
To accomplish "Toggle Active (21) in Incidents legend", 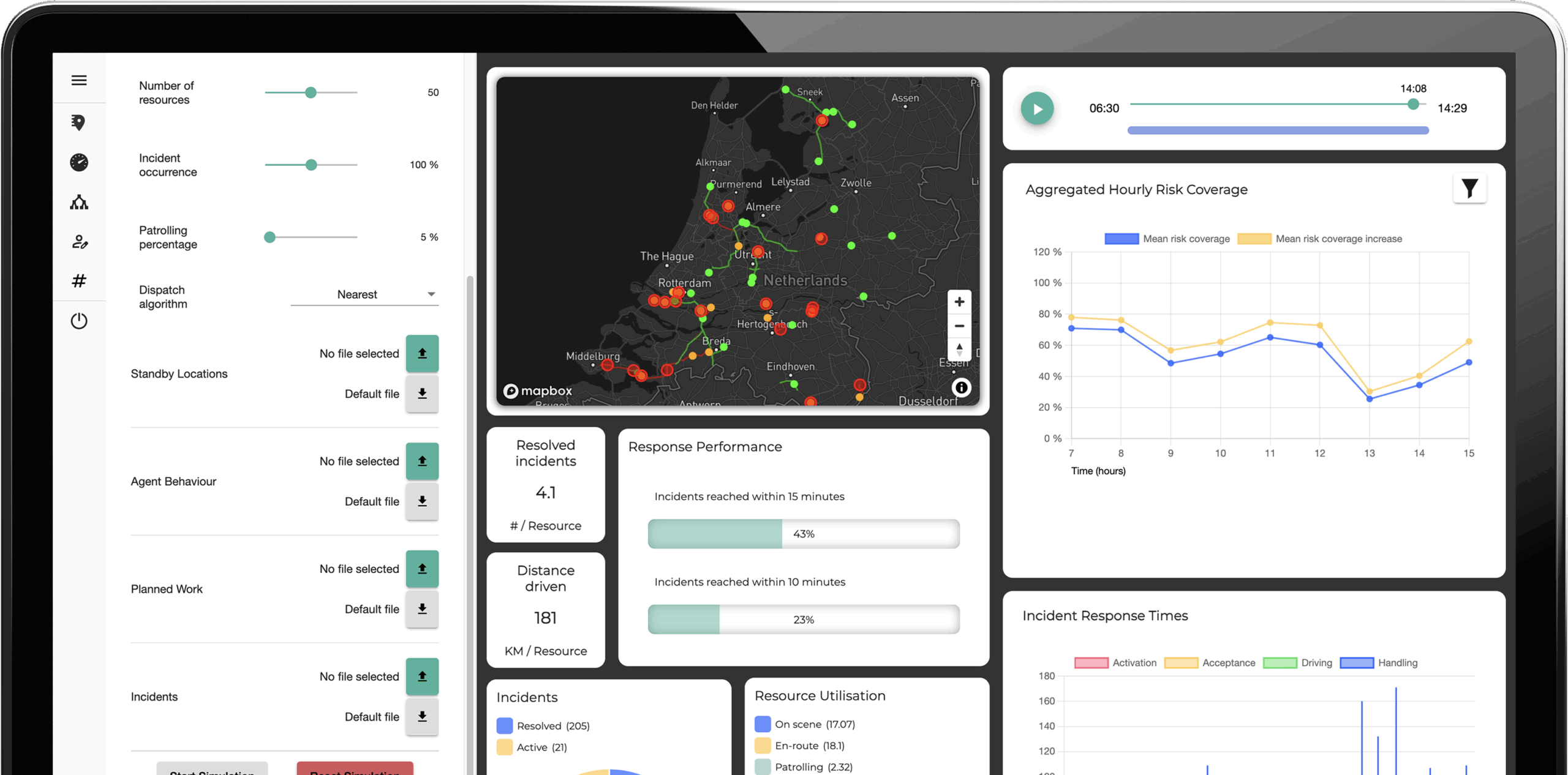I will pos(532,747).
